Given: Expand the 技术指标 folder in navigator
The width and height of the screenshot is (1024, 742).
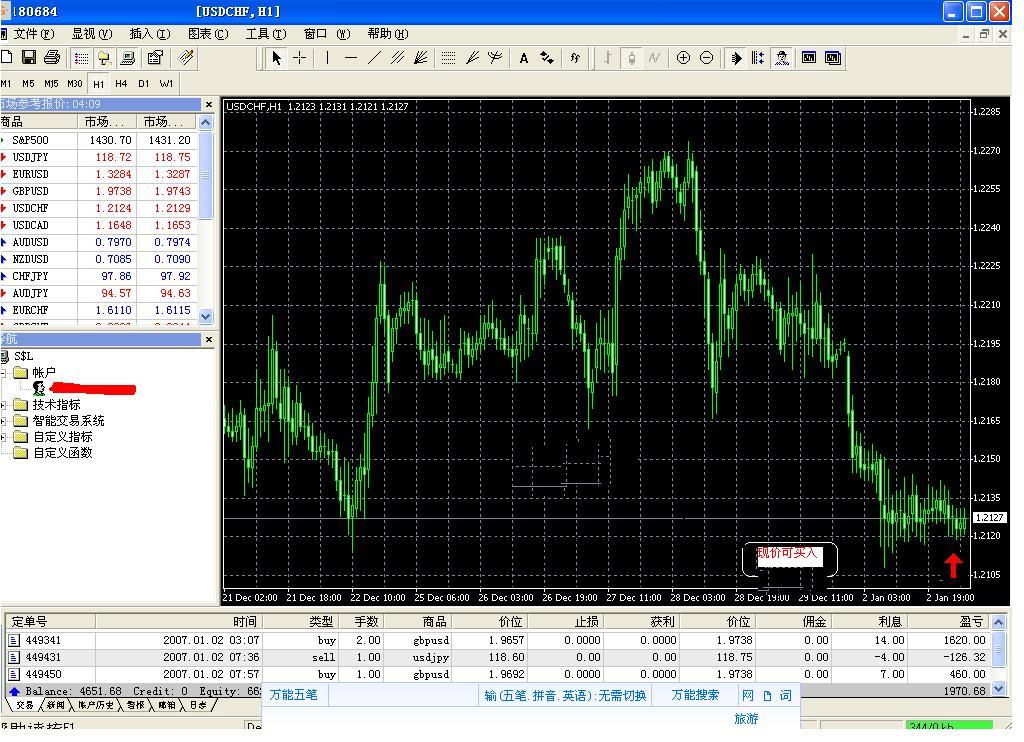Looking at the screenshot, I should click(4, 405).
